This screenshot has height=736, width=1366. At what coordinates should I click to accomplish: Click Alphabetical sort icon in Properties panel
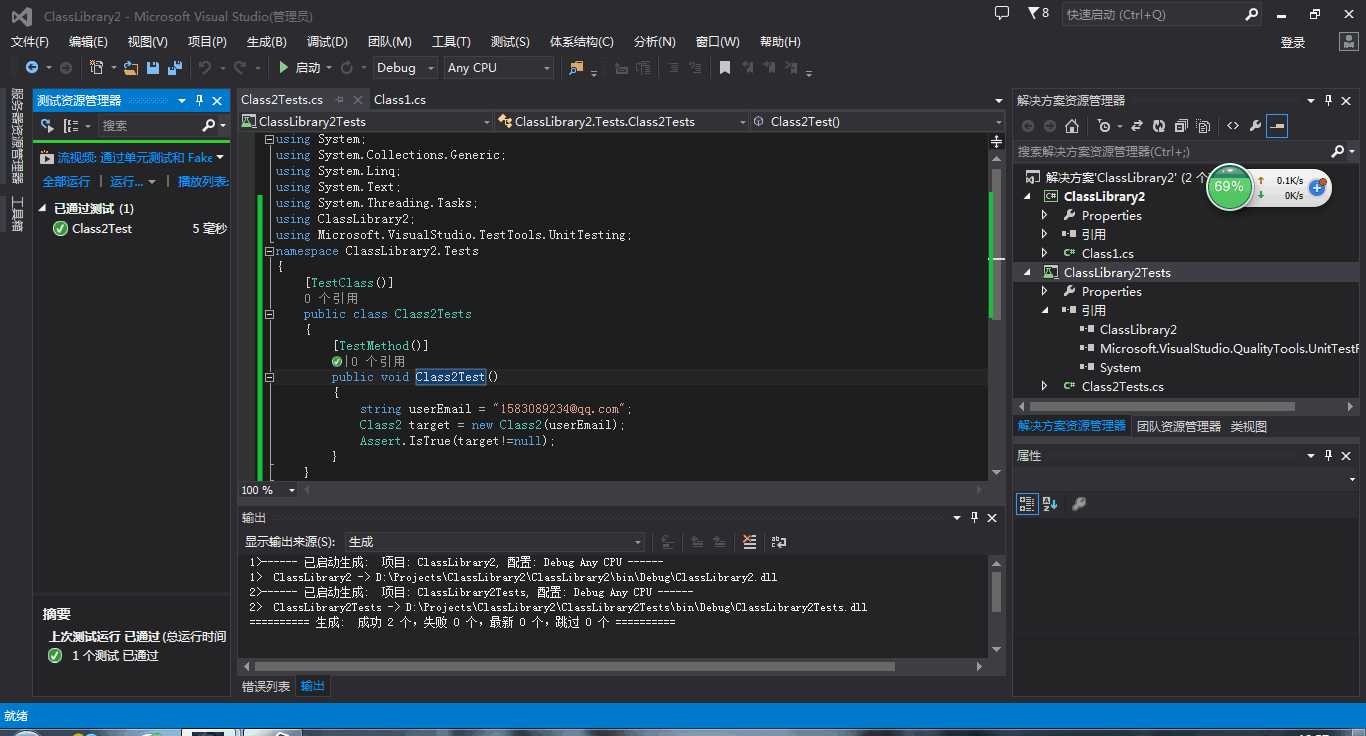click(1050, 504)
